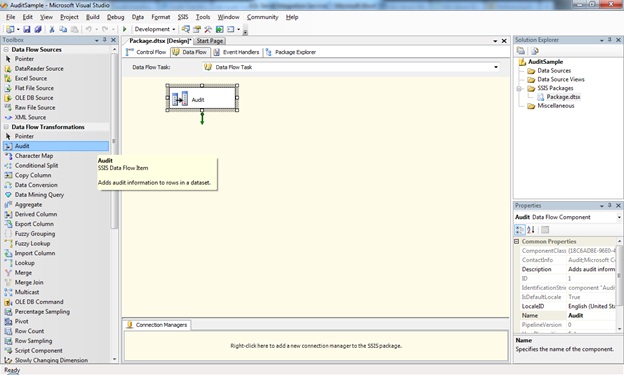
Task: Click Audit component on design surface
Action: (202, 98)
